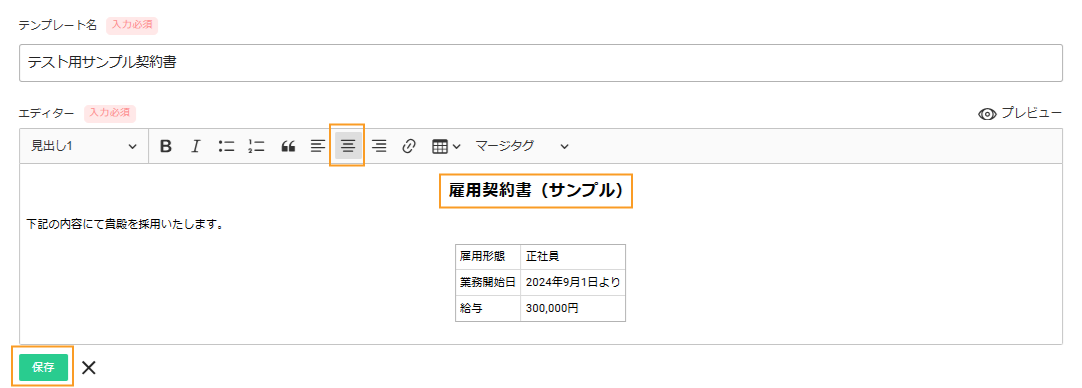
Task: Insert a numbered list
Action: tap(257, 146)
